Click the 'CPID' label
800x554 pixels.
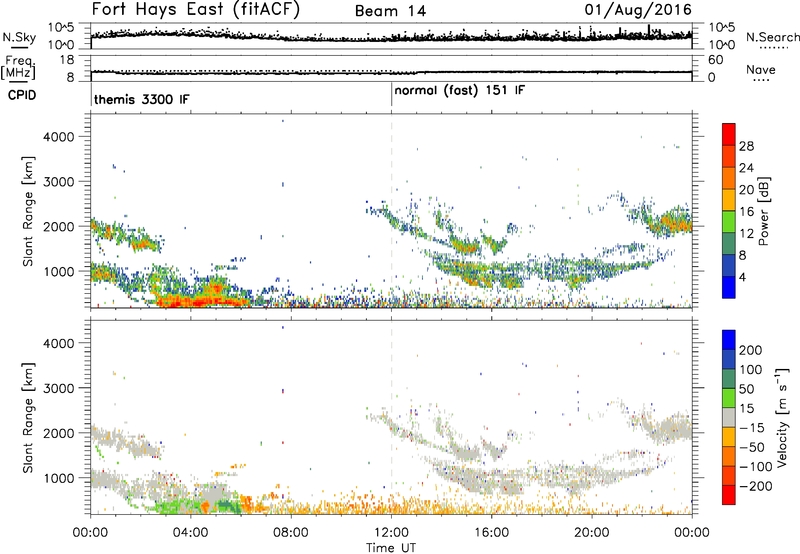click(22, 95)
